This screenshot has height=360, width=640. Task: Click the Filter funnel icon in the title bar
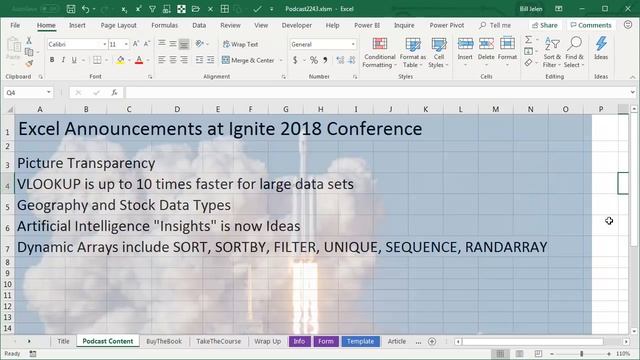[x=152, y=9]
